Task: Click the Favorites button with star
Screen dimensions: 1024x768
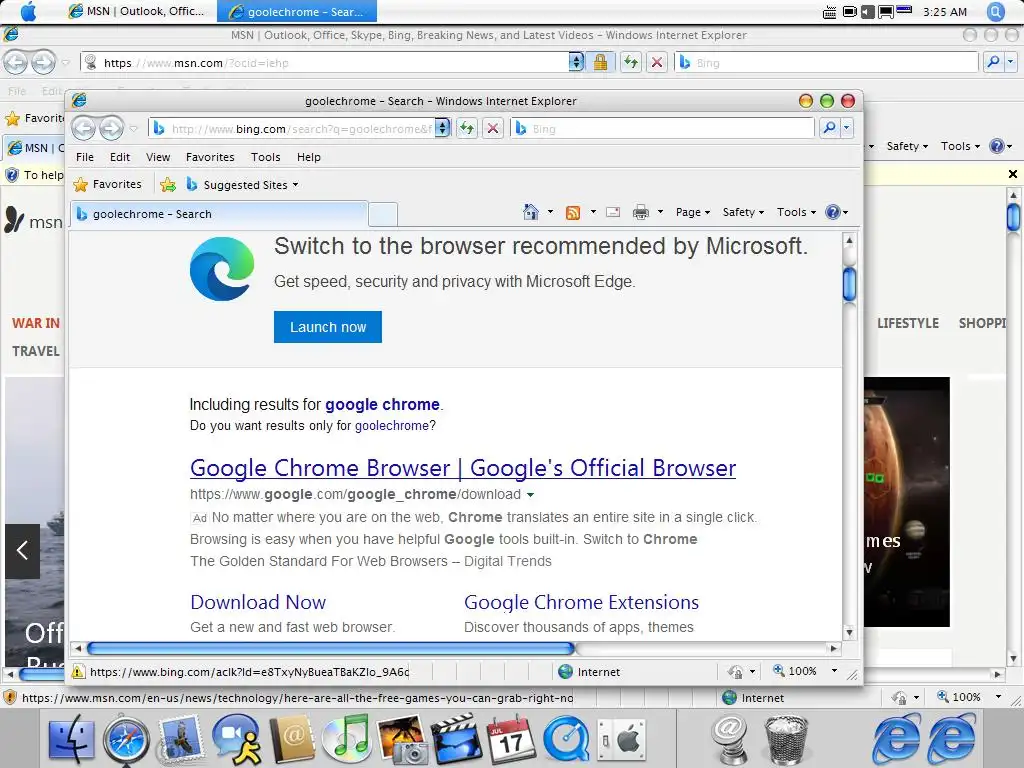Action: pyautogui.click(x=108, y=184)
